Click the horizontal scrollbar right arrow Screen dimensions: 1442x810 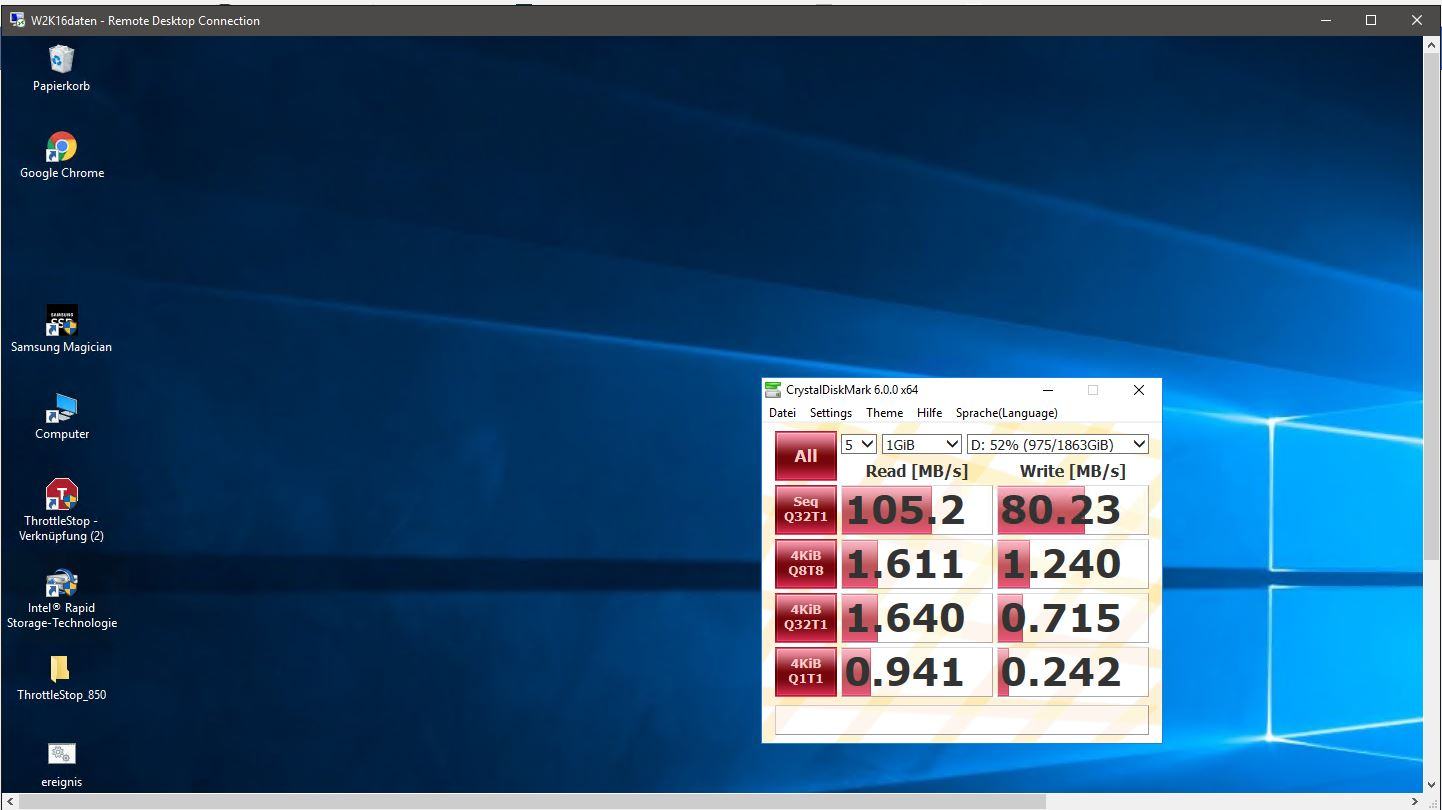[x=1415, y=802]
